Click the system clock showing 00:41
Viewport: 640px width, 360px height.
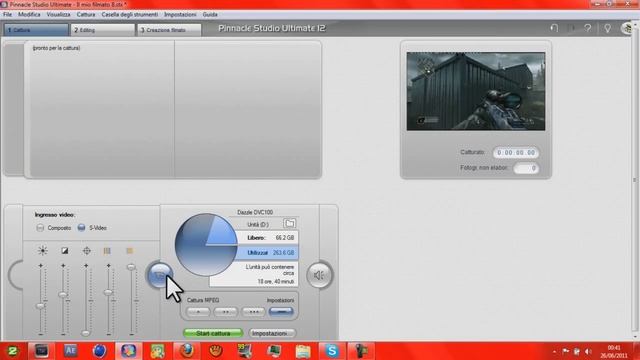[x=614, y=351]
